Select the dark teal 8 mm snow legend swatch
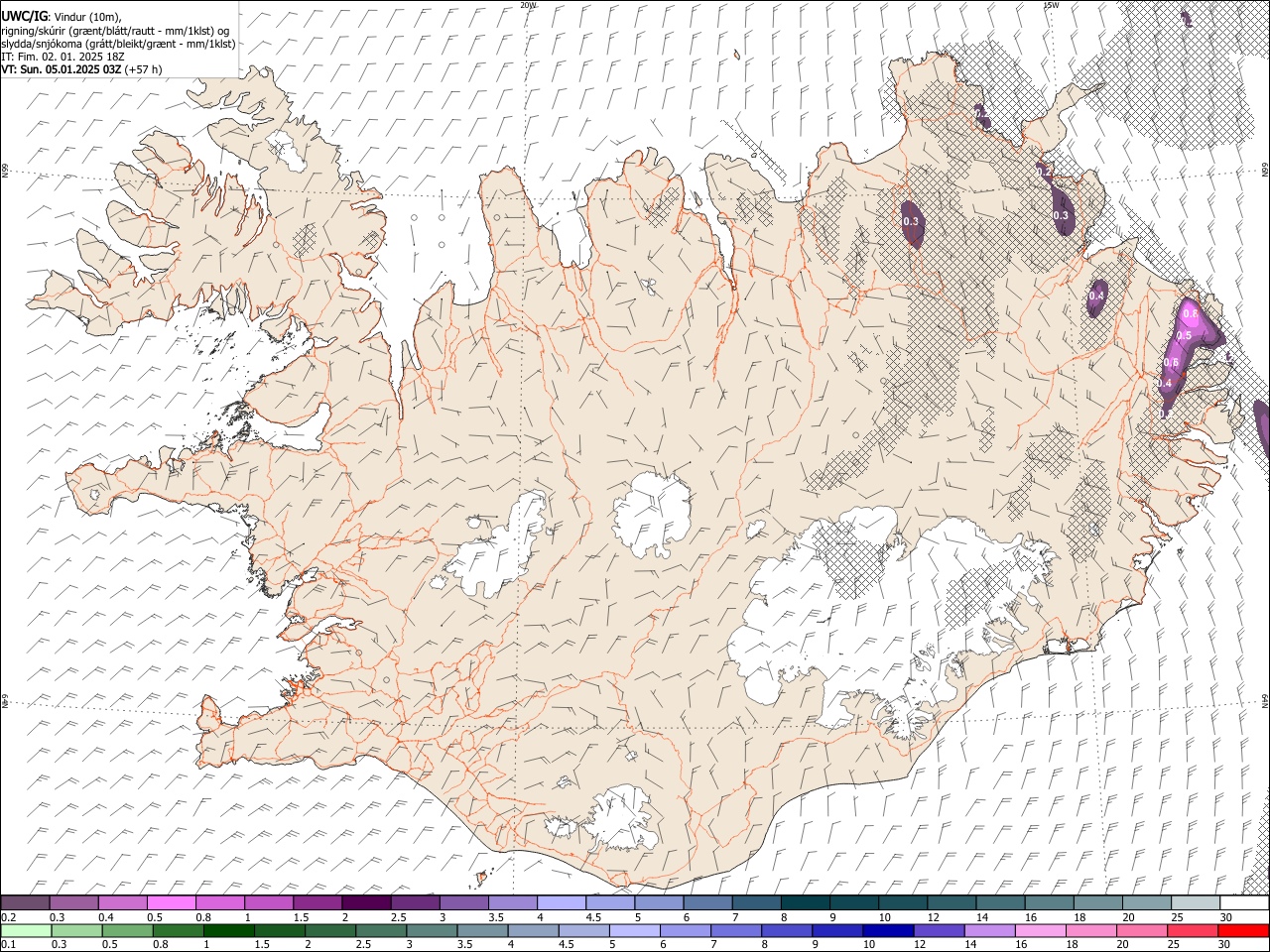Viewport: 1270px width, 952px height. pyautogui.click(x=806, y=903)
